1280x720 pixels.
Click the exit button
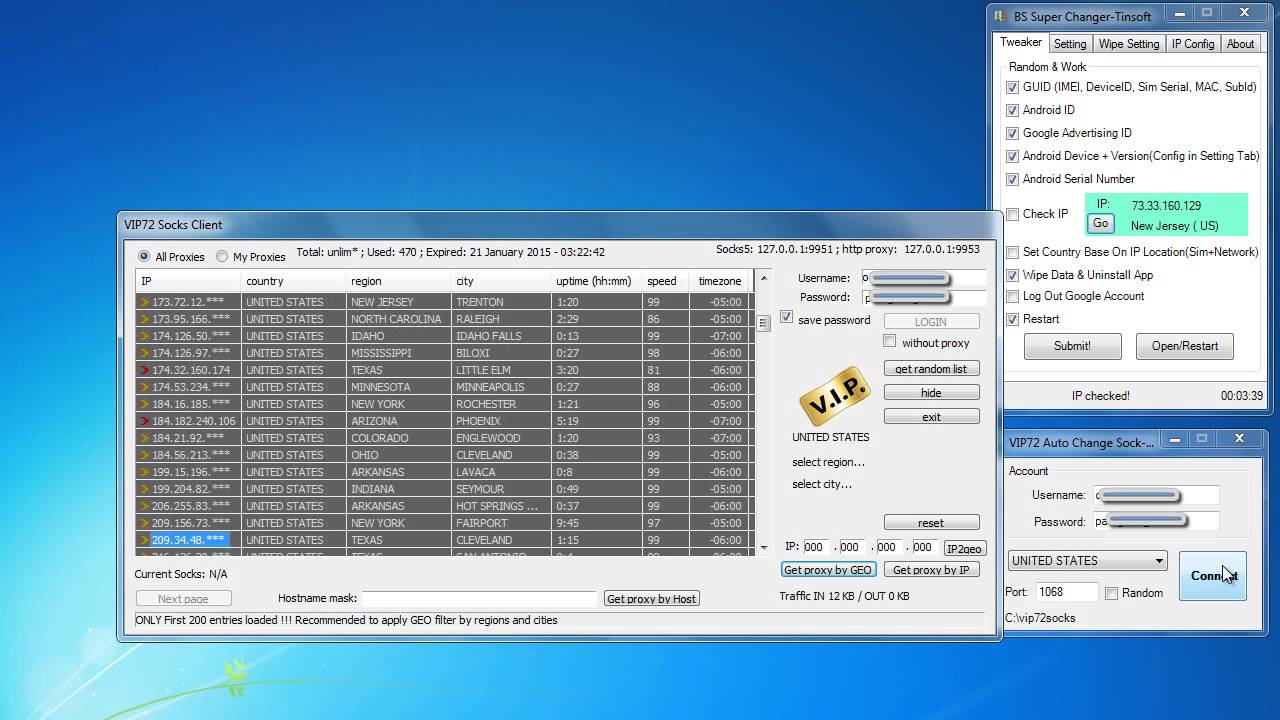tap(931, 417)
